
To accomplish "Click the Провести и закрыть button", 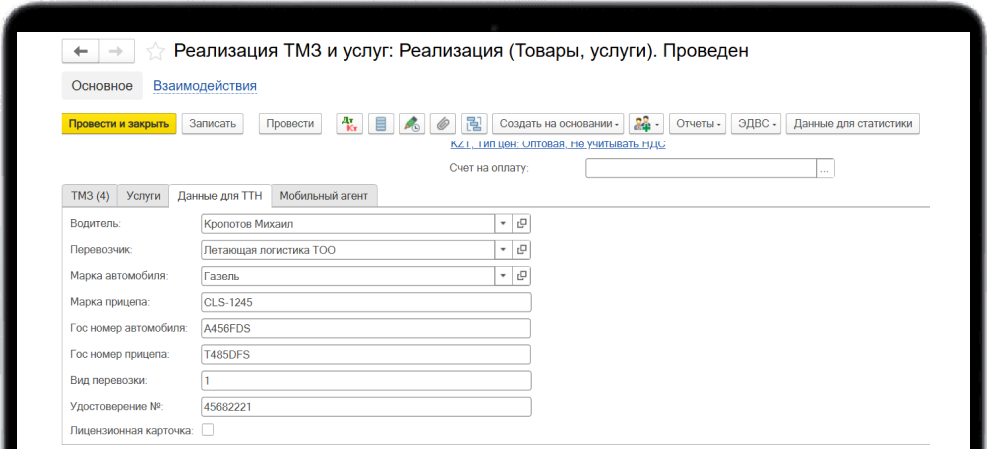I will click(119, 124).
